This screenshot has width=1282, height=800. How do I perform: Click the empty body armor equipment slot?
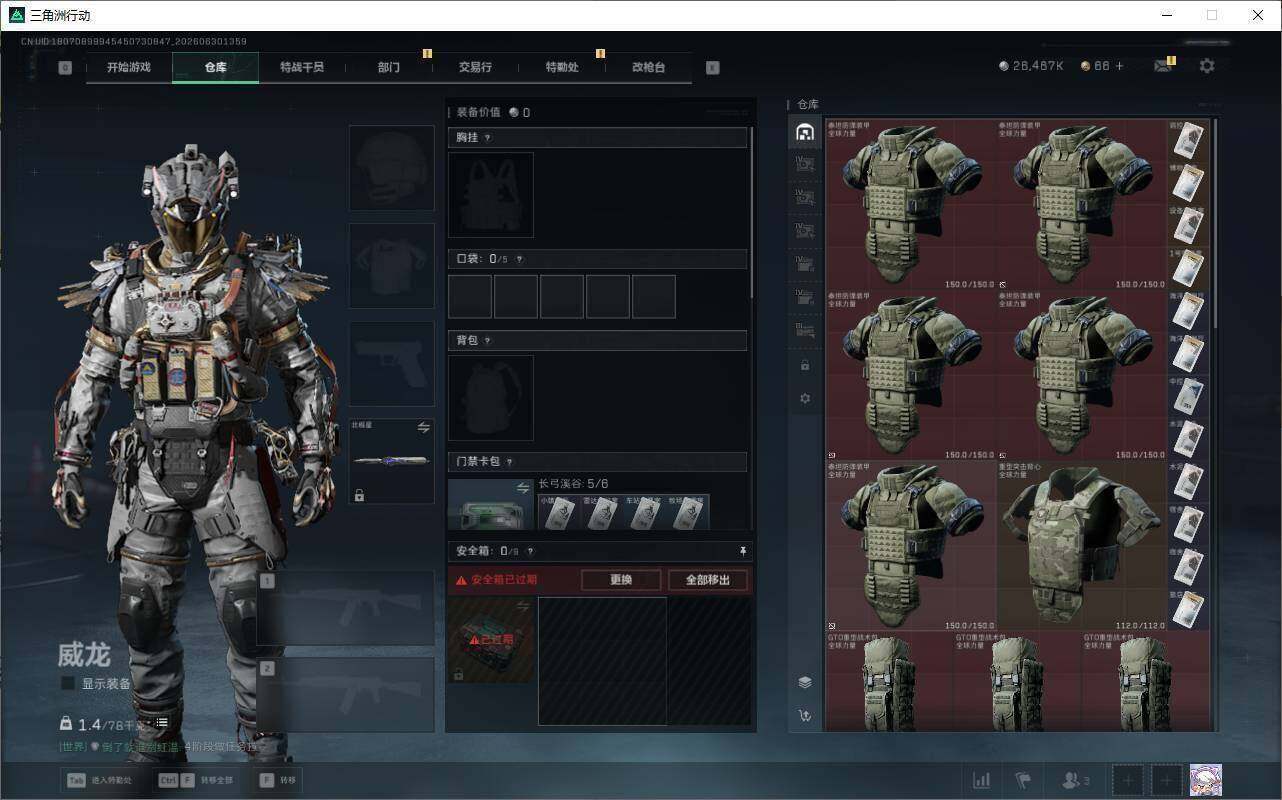pos(392,265)
